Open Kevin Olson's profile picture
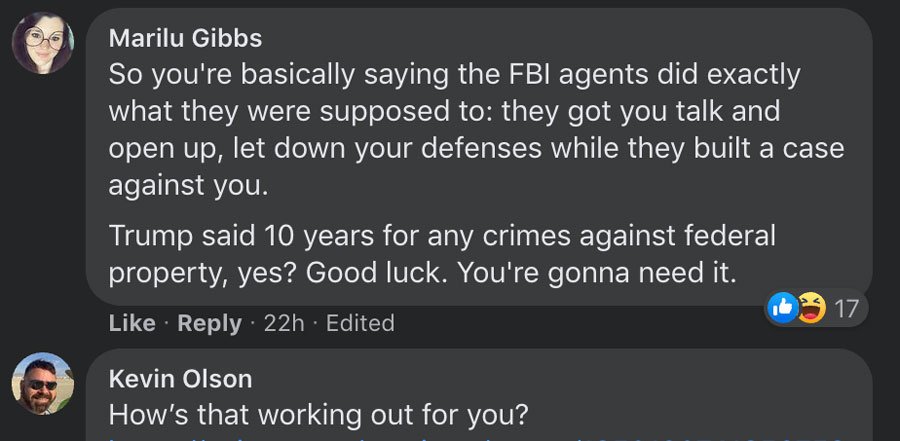The height and width of the screenshot is (441, 900). click(x=43, y=383)
